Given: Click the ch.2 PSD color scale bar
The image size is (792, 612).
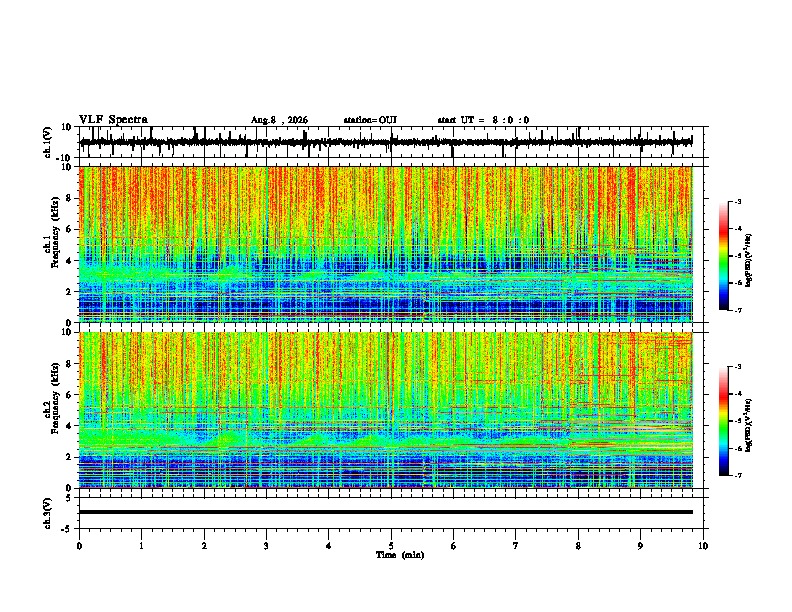Looking at the screenshot, I should [724, 421].
